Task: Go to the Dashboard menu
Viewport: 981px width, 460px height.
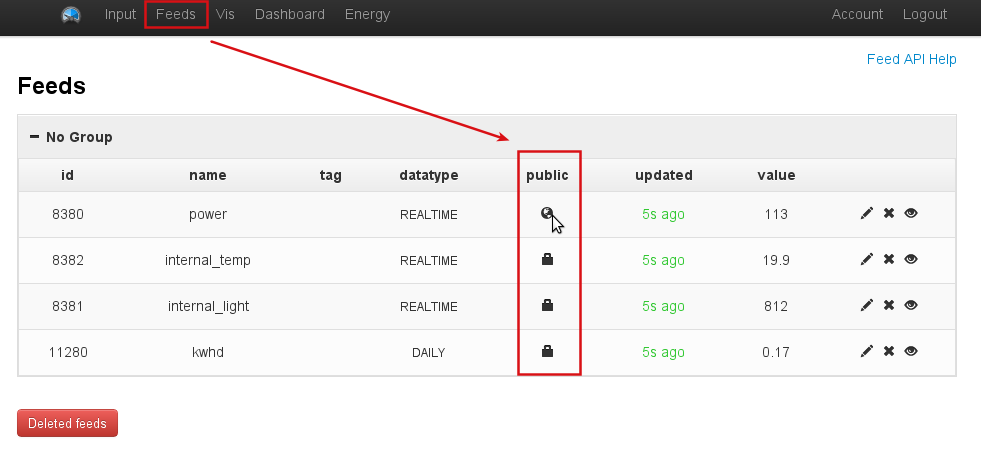Action: click(289, 15)
